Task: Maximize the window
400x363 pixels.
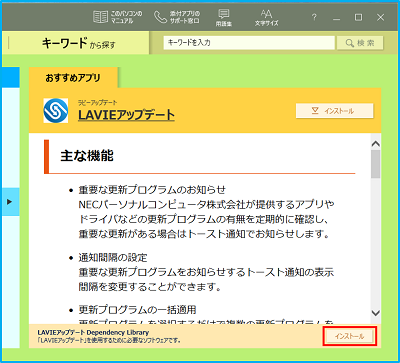Action: [358, 18]
